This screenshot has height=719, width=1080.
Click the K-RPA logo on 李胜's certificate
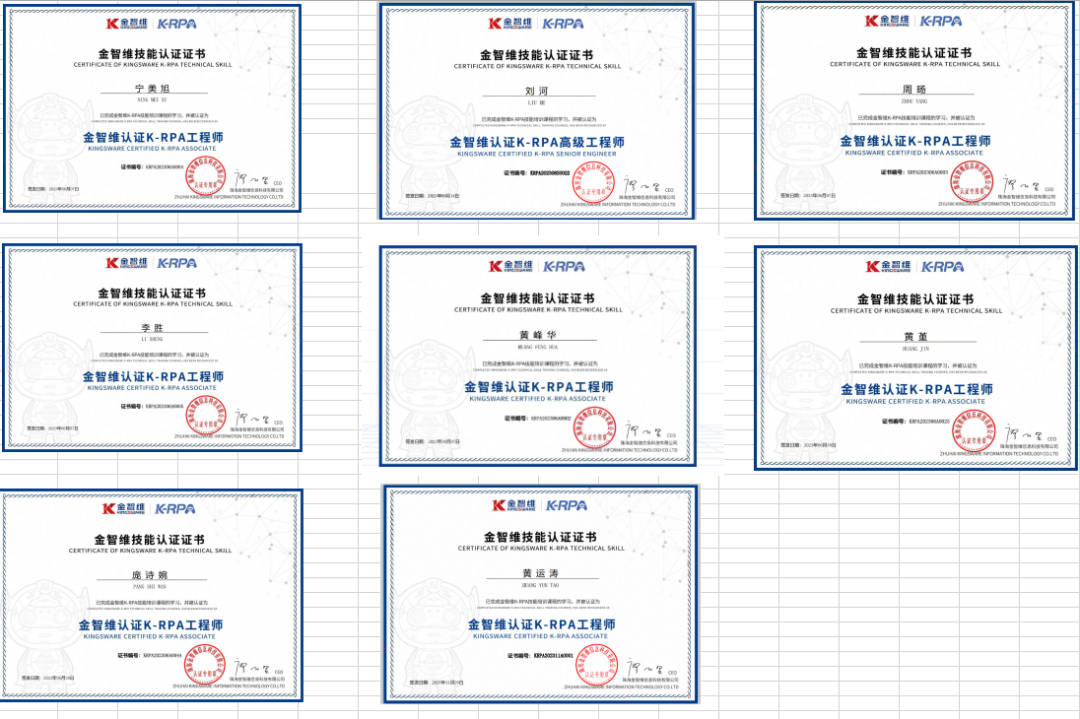(x=177, y=263)
